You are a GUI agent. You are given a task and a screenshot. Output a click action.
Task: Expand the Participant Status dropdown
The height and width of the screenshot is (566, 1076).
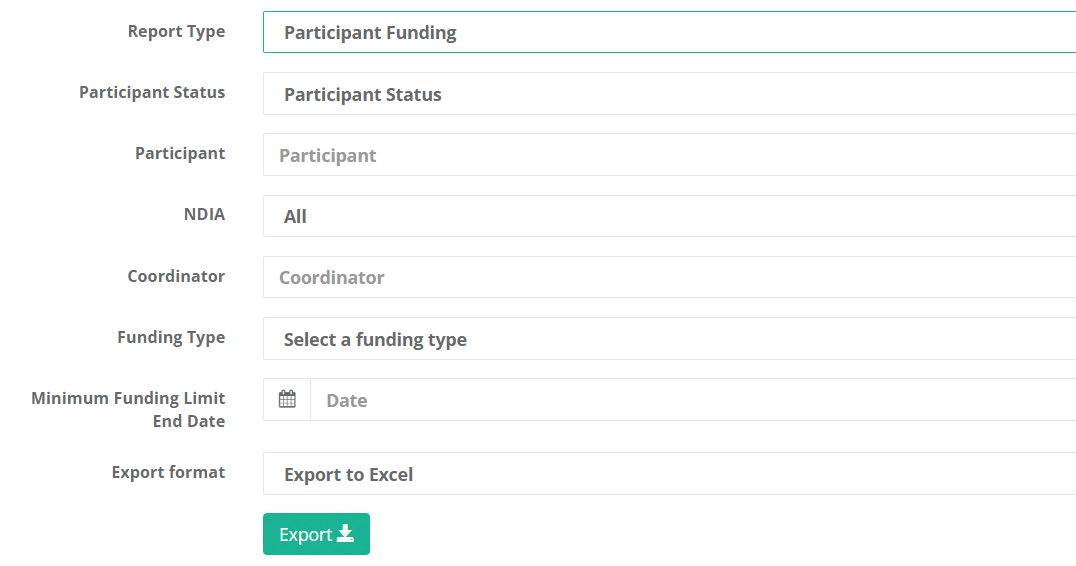669,94
